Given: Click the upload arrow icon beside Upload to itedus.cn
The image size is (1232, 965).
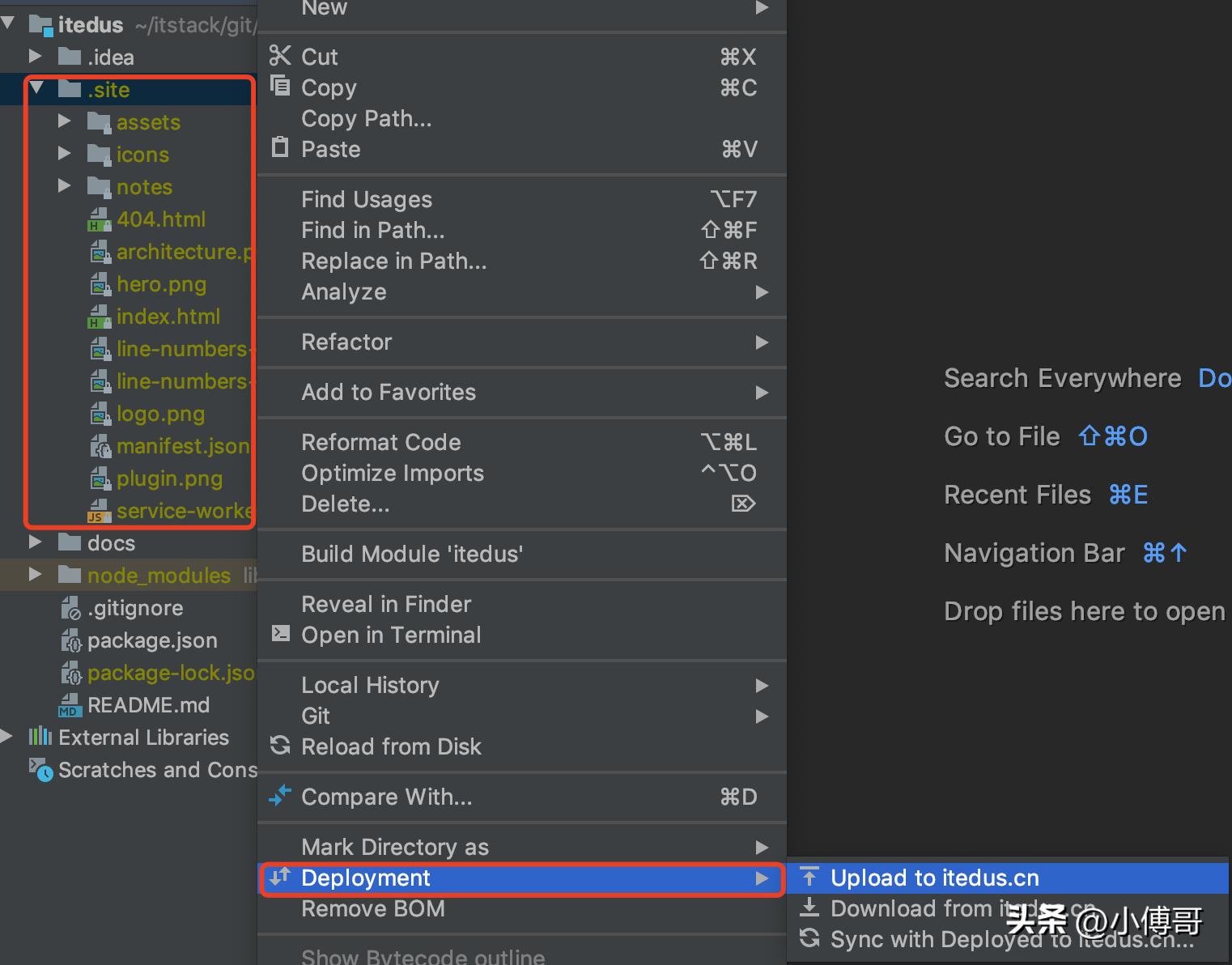Looking at the screenshot, I should click(x=809, y=877).
